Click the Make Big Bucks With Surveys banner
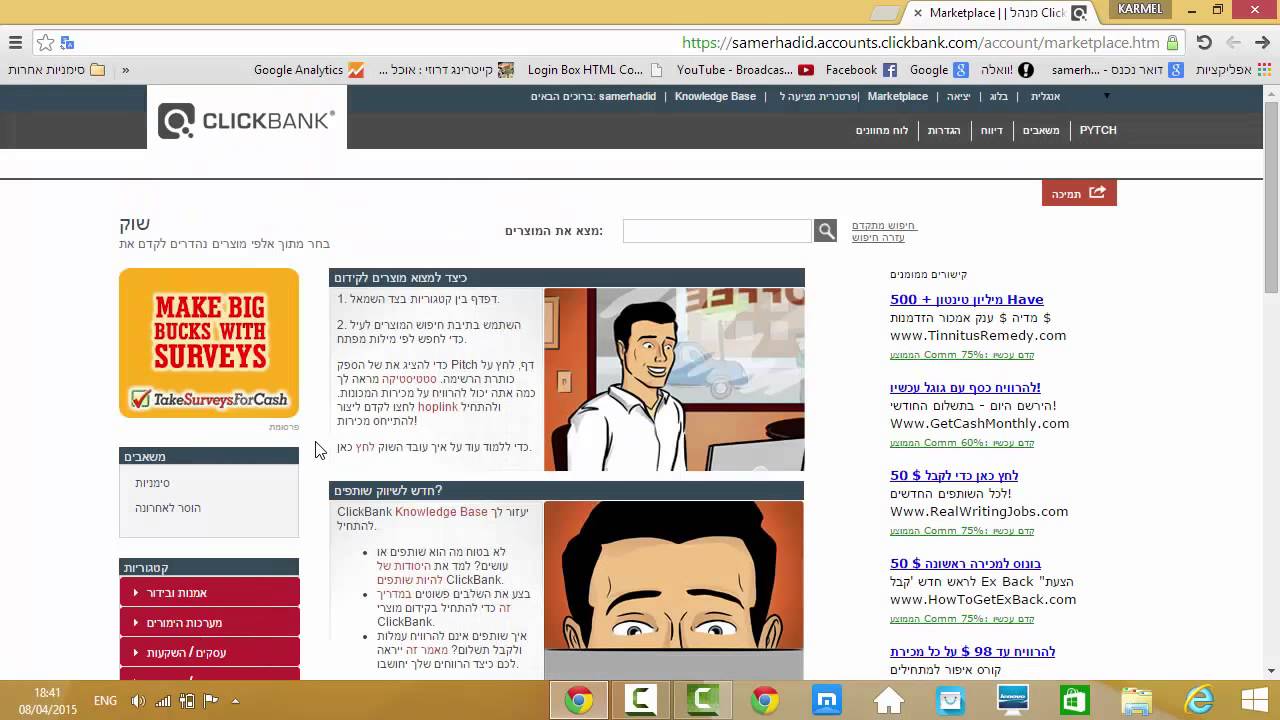 point(209,343)
